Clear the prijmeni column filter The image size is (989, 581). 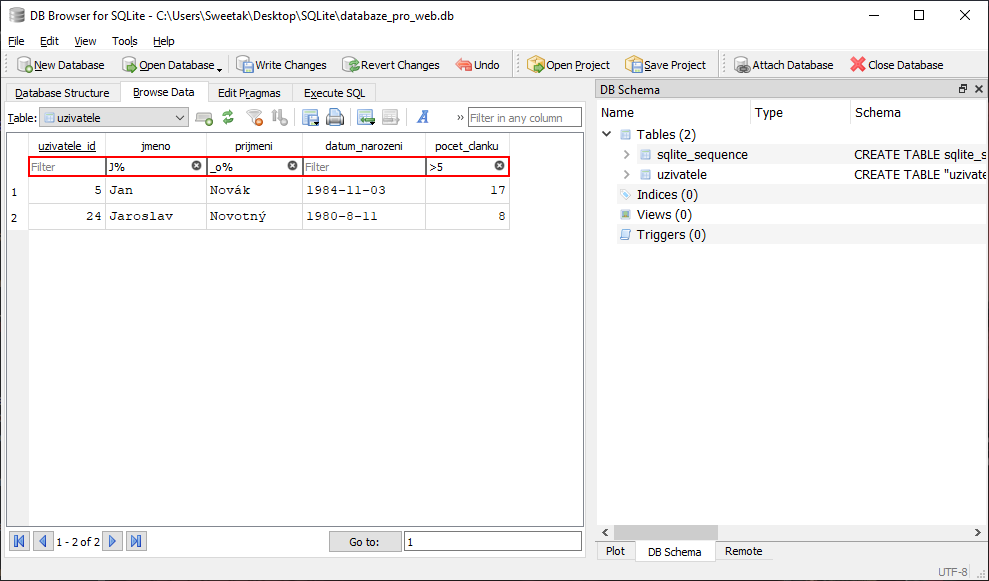click(293, 165)
